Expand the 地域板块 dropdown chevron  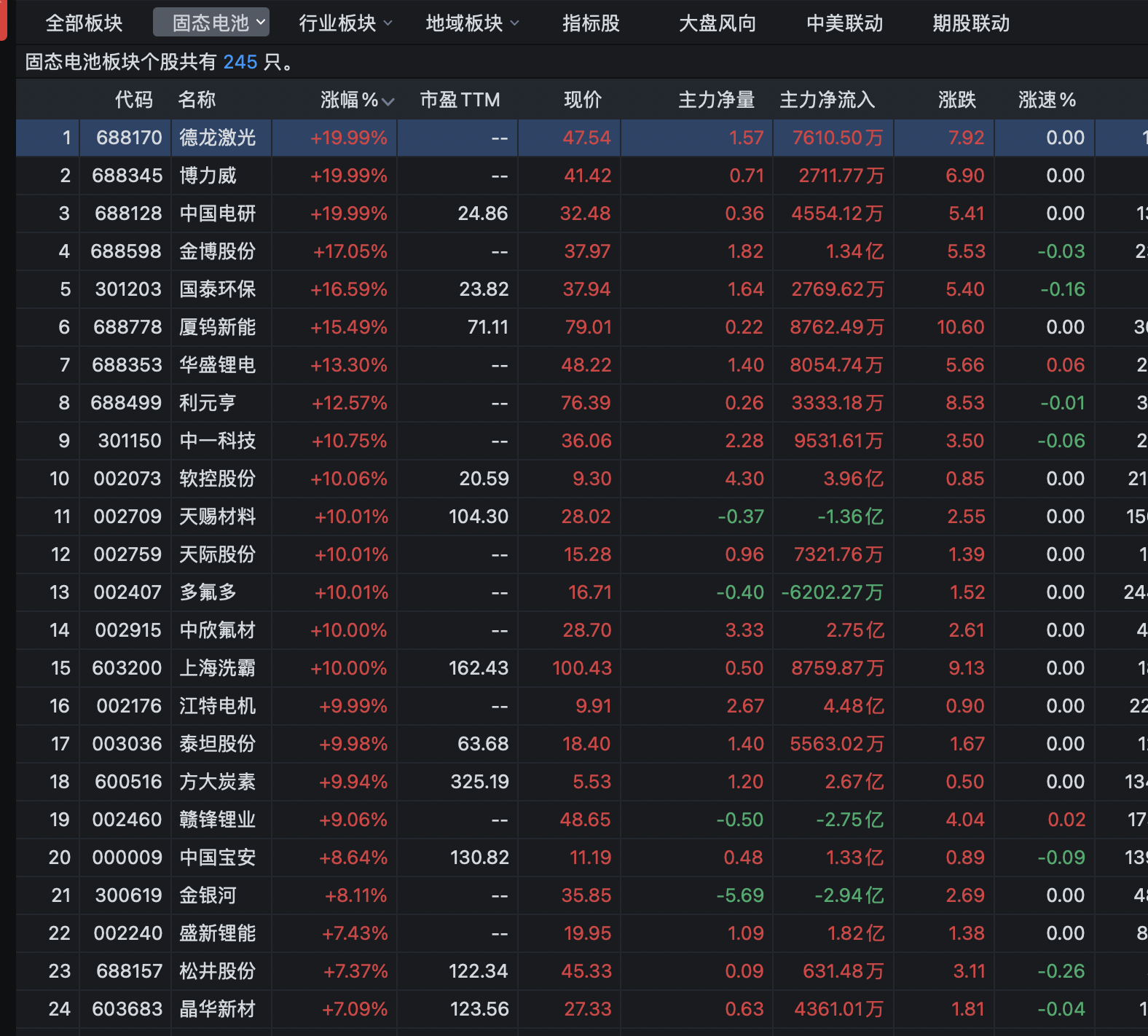pos(515,23)
